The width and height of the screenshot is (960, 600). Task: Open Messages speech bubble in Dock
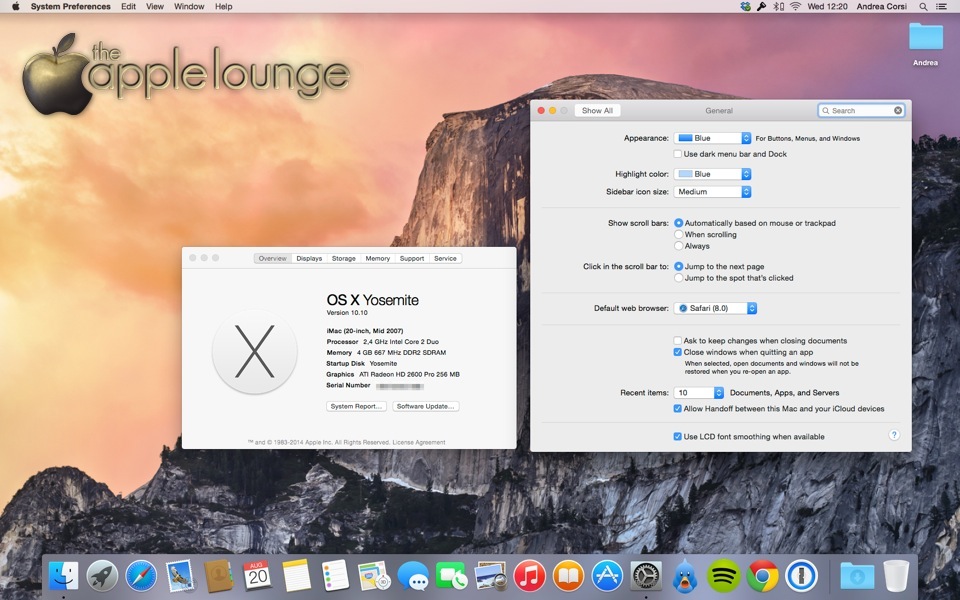click(x=413, y=576)
